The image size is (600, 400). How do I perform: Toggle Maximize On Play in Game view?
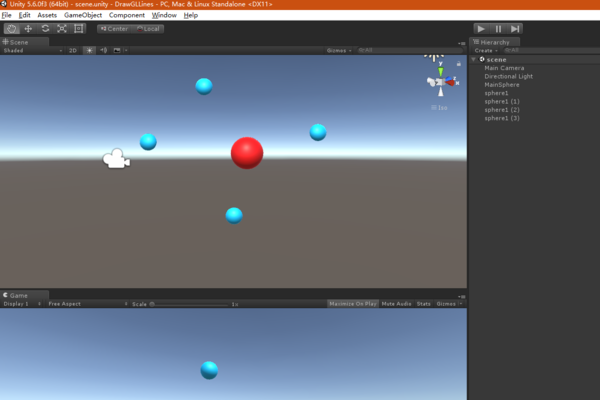[353, 303]
